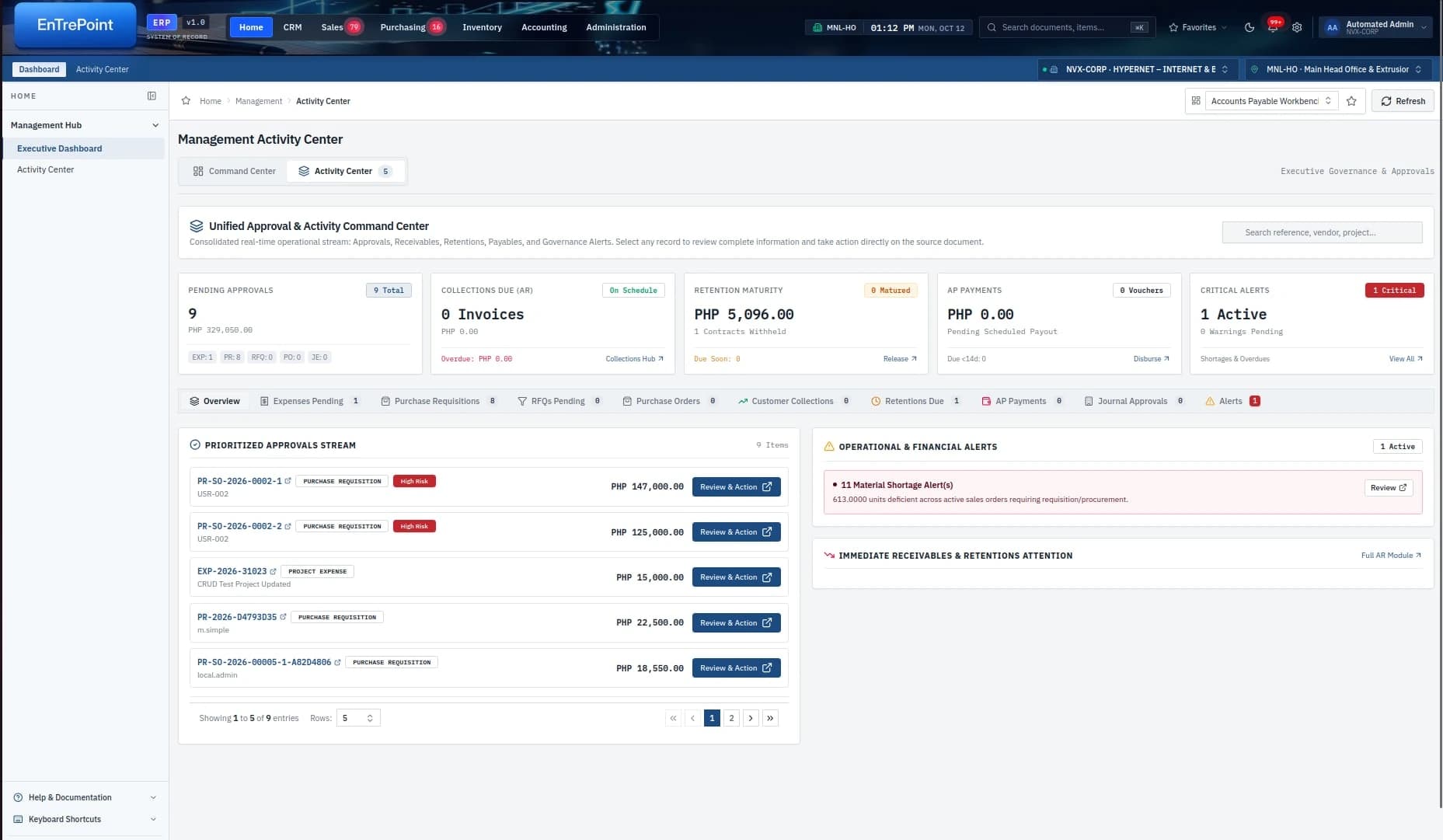Click the Refresh button
This screenshot has width=1443, height=840.
click(x=1403, y=101)
